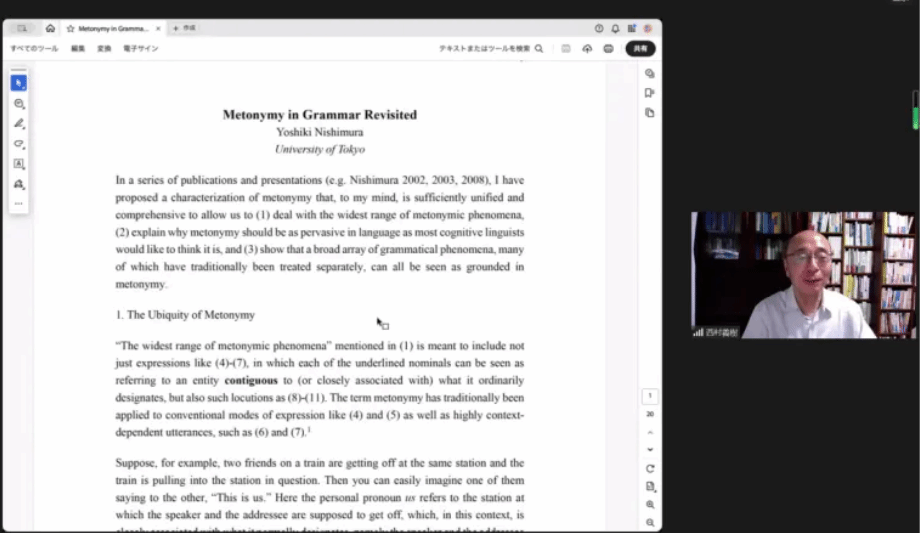
Task: Jump to next page with down chevron
Action: 650,449
